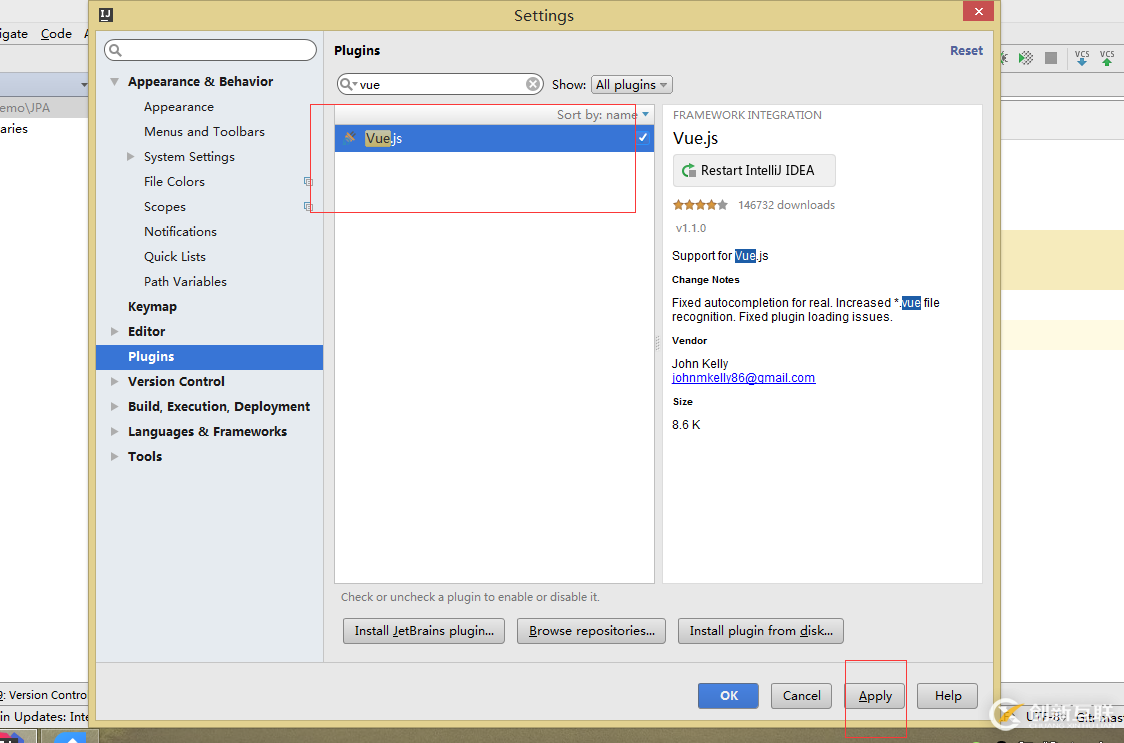Click the plugin star rating

700,205
